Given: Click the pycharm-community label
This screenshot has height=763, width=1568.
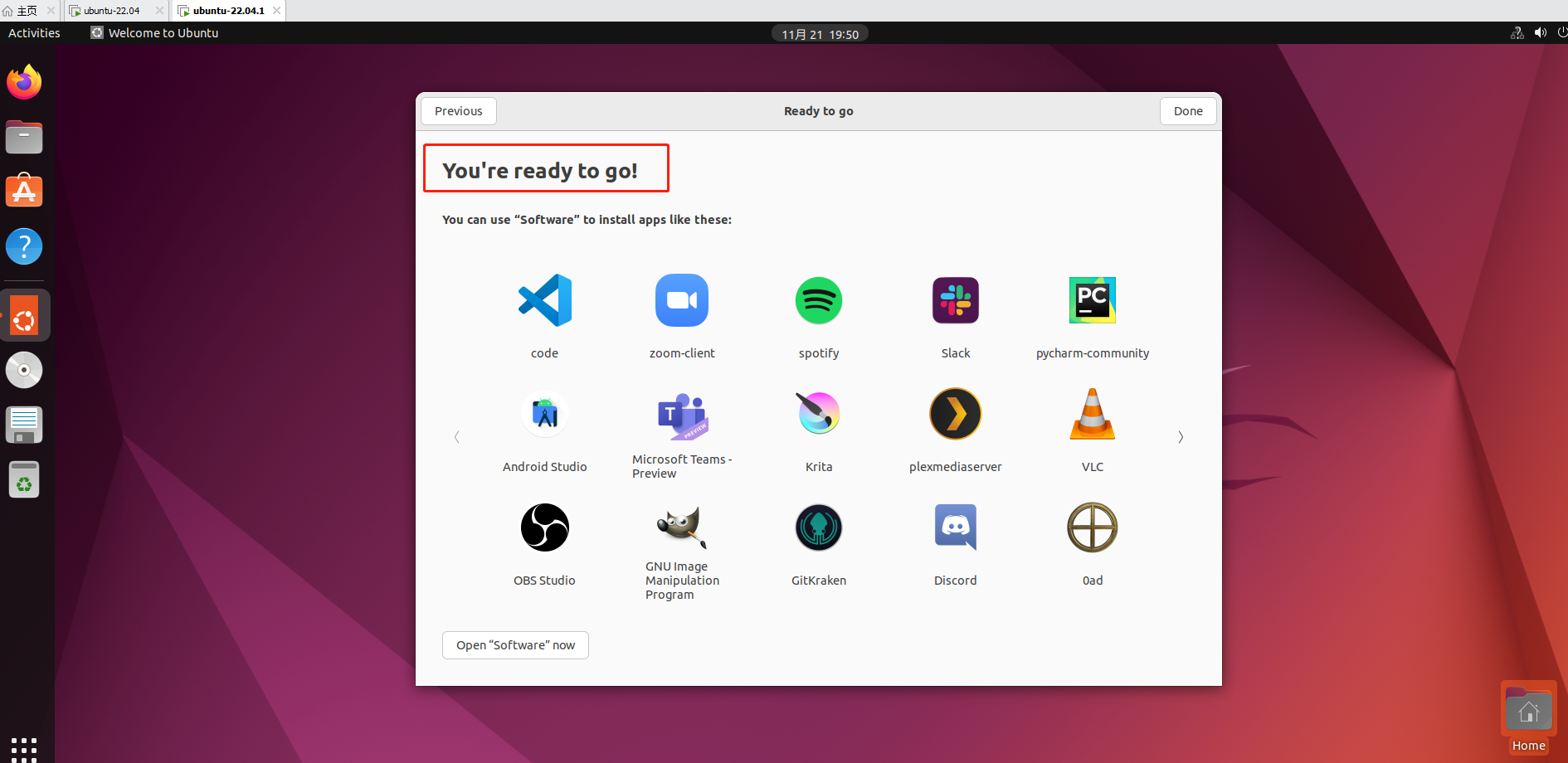Looking at the screenshot, I should [x=1093, y=353].
